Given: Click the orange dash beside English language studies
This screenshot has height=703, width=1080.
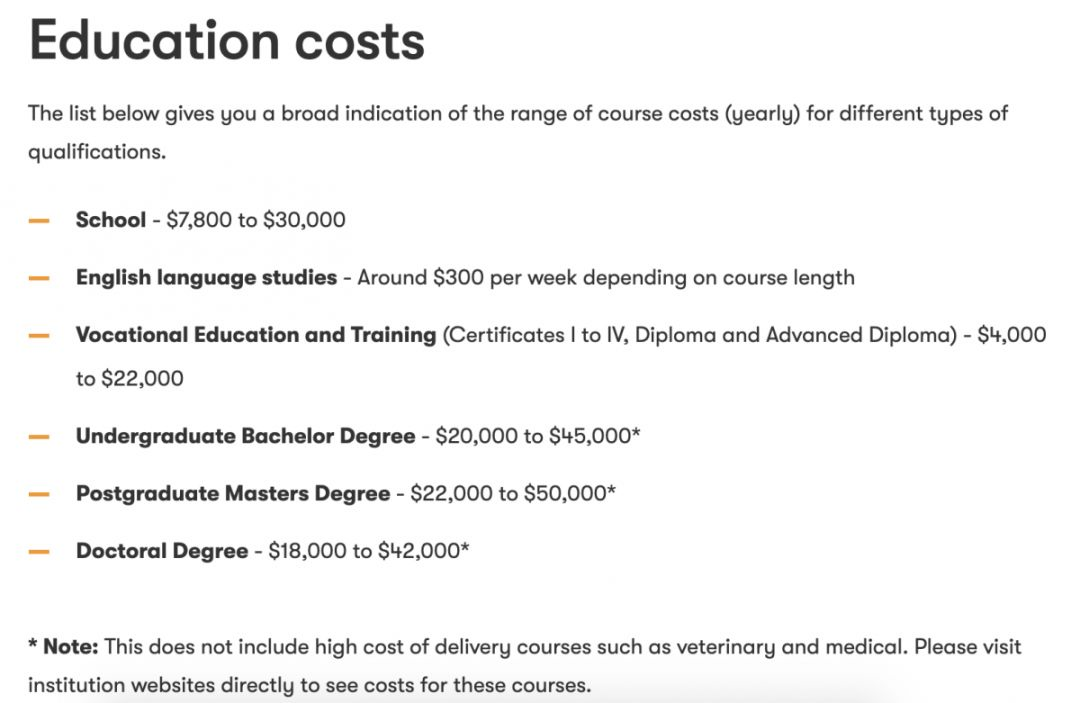Looking at the screenshot, I should [39, 278].
